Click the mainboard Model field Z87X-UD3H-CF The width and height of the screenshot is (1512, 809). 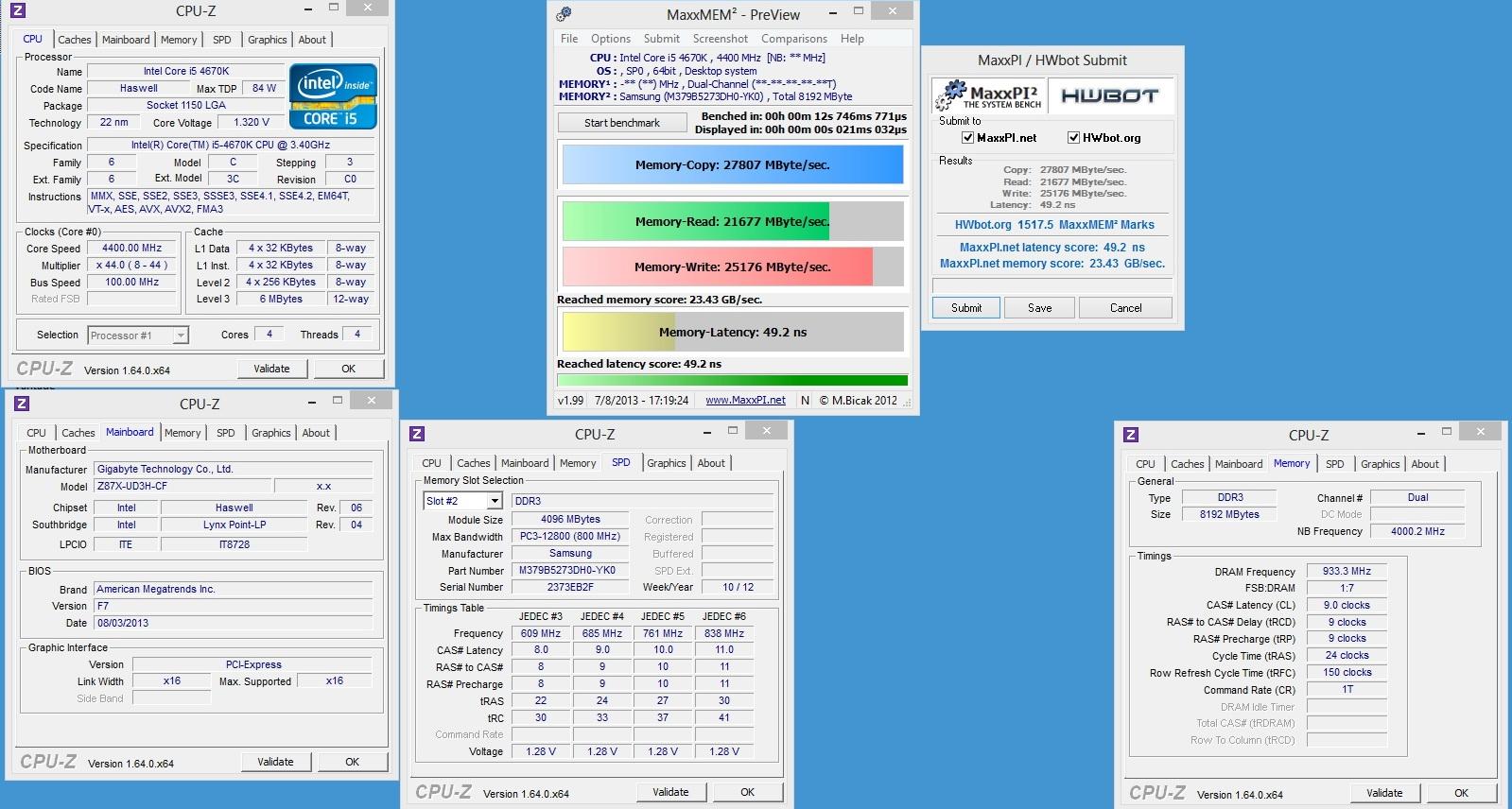182,487
